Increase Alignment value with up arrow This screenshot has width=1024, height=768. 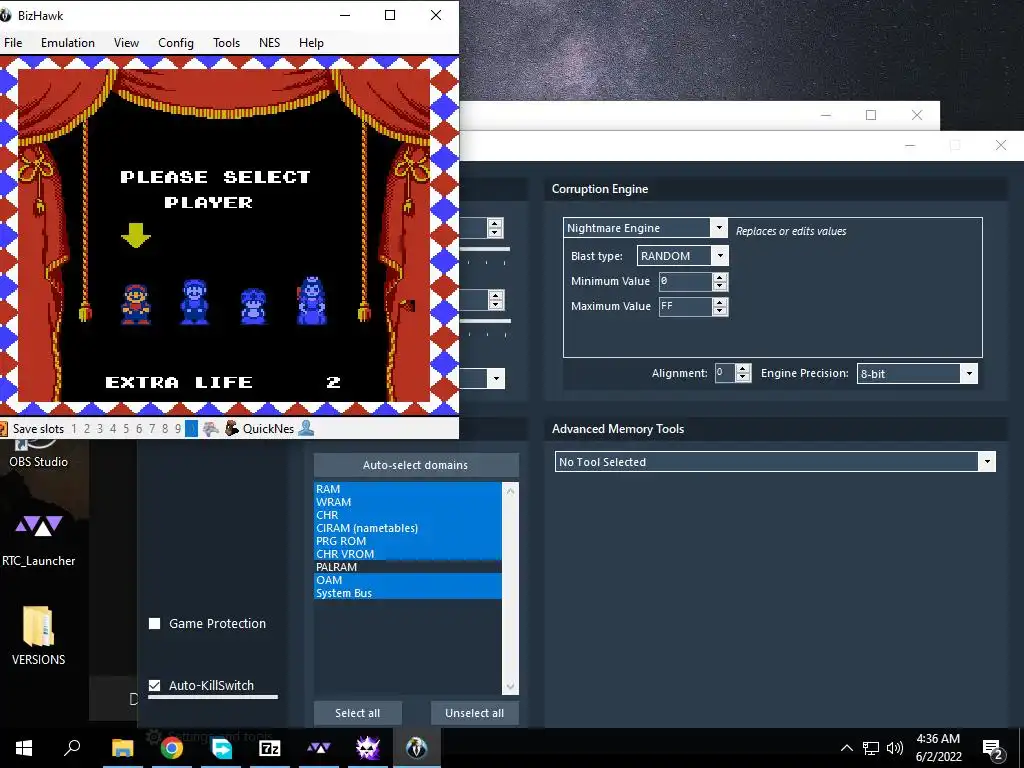(x=742, y=368)
